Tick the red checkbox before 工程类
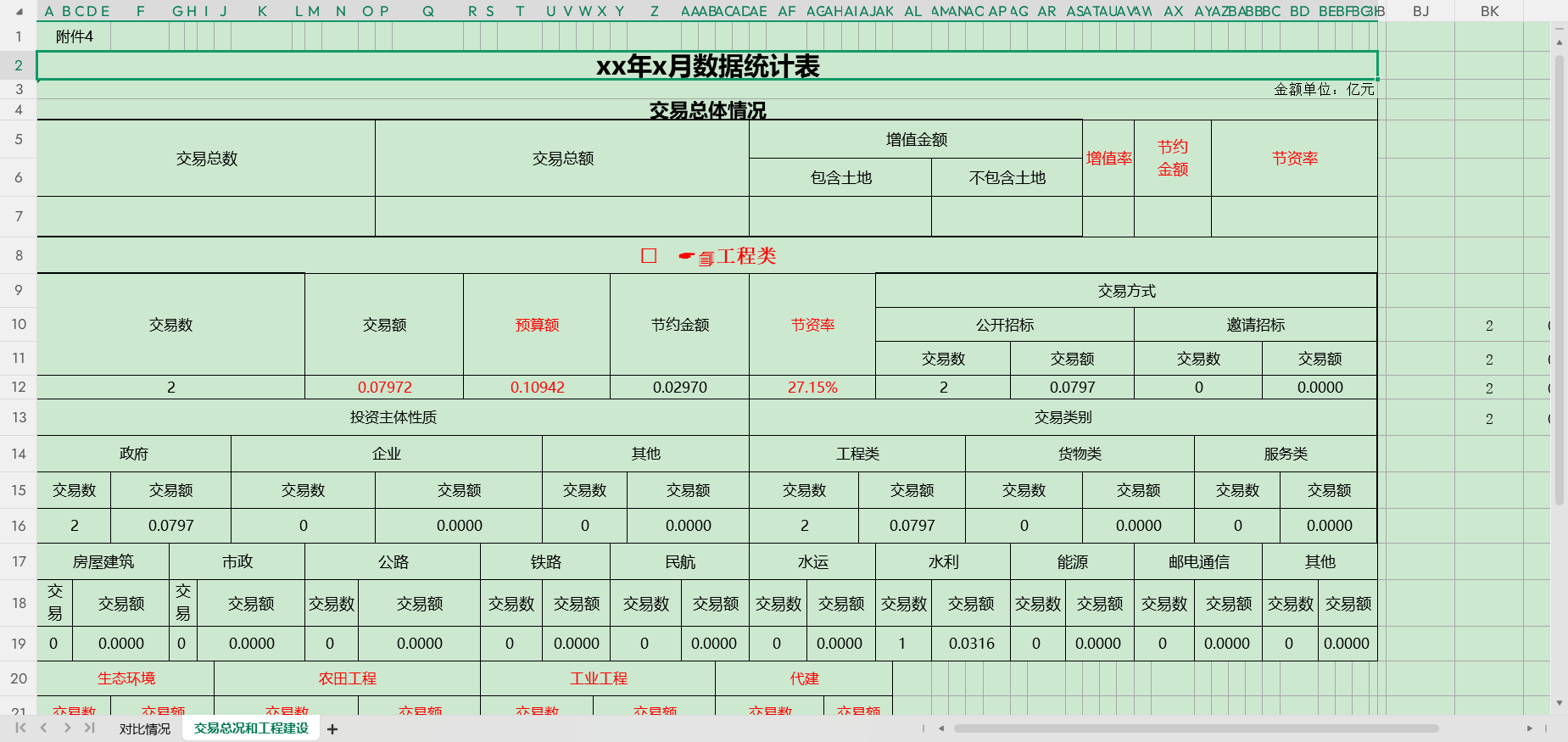 (650, 256)
